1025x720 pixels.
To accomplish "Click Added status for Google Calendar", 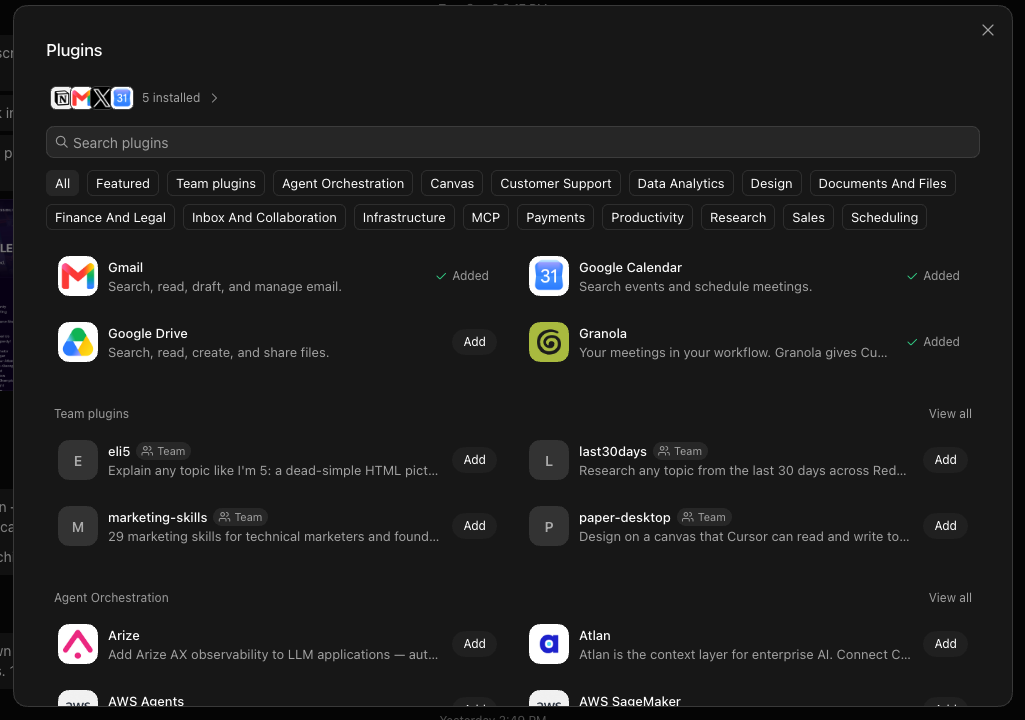I will [933, 276].
